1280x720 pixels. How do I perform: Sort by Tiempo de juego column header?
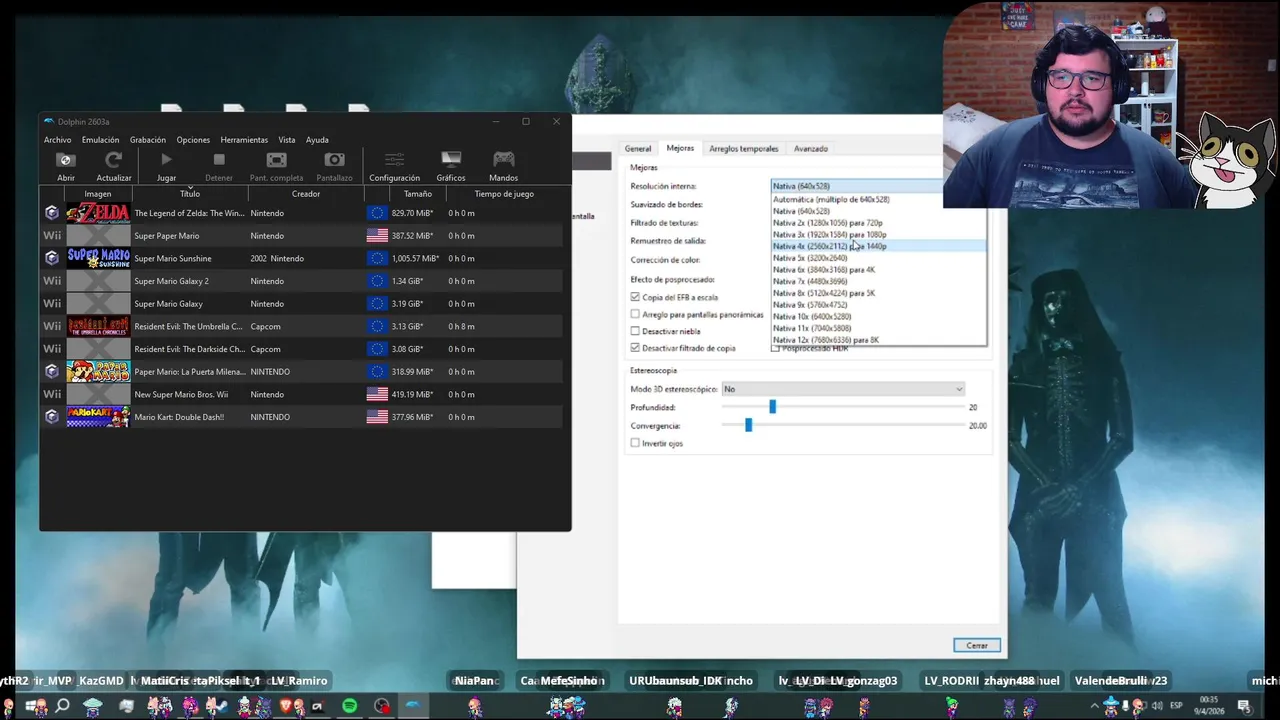(504, 194)
